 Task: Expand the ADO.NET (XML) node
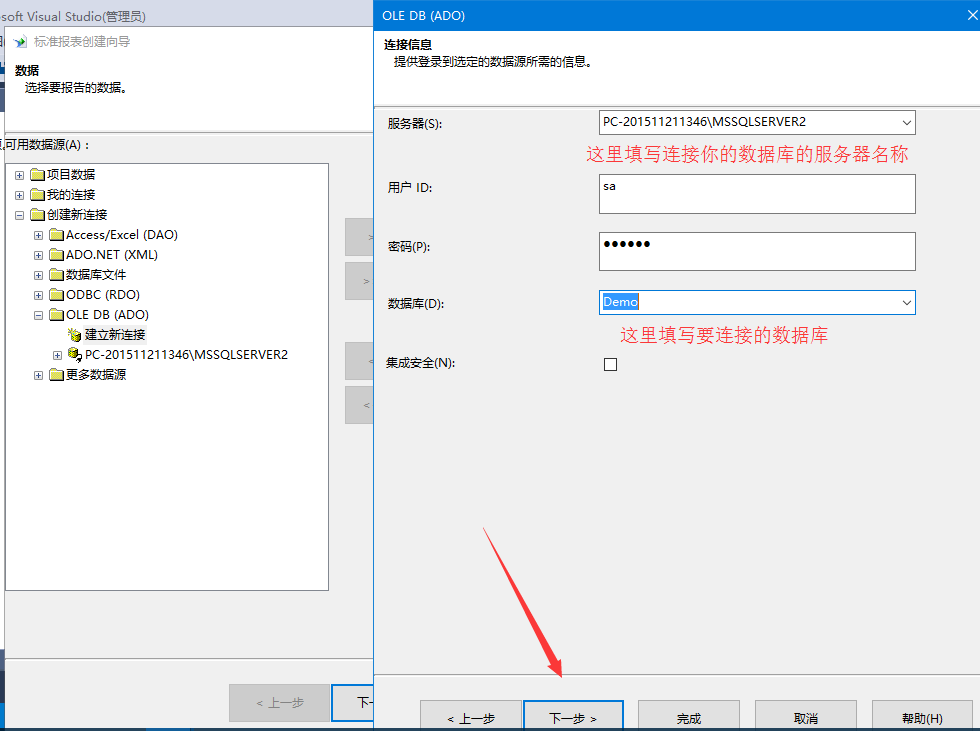(x=38, y=255)
